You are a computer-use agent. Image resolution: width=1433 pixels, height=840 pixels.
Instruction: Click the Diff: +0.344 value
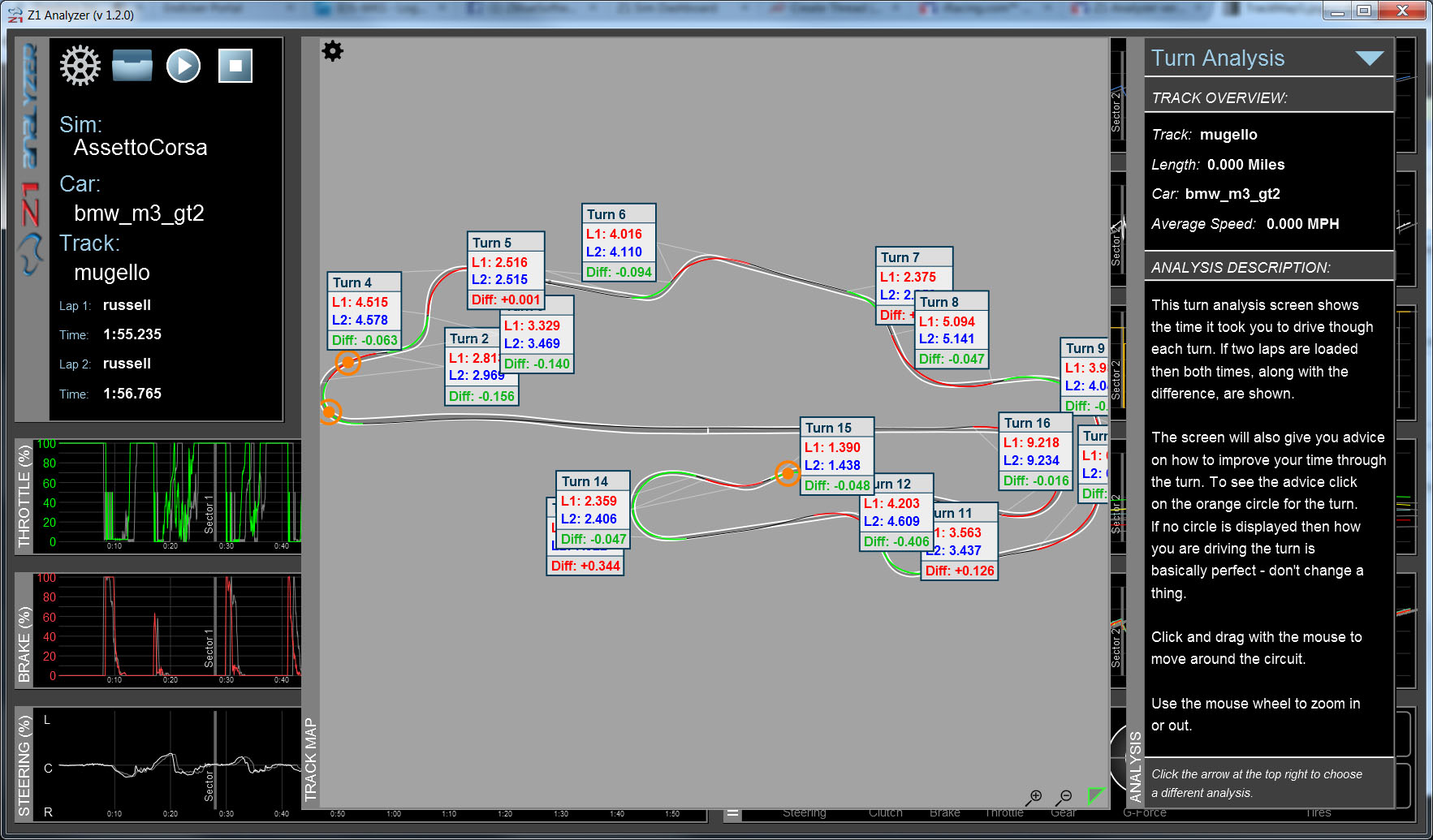[x=585, y=566]
